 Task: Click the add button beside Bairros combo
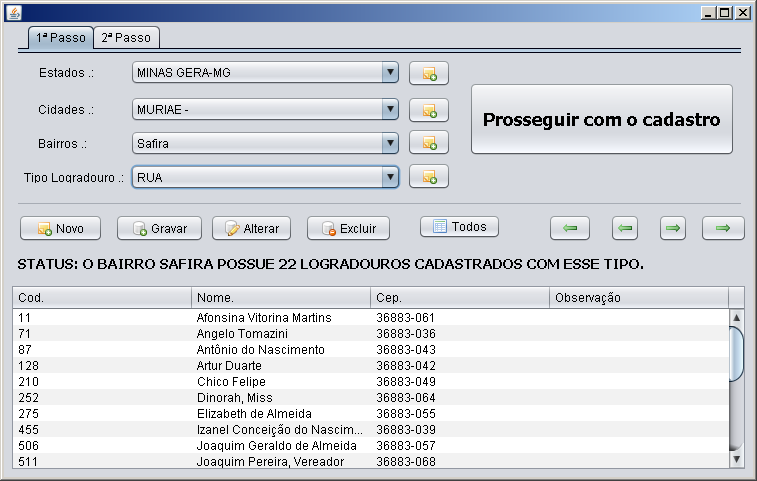point(429,142)
